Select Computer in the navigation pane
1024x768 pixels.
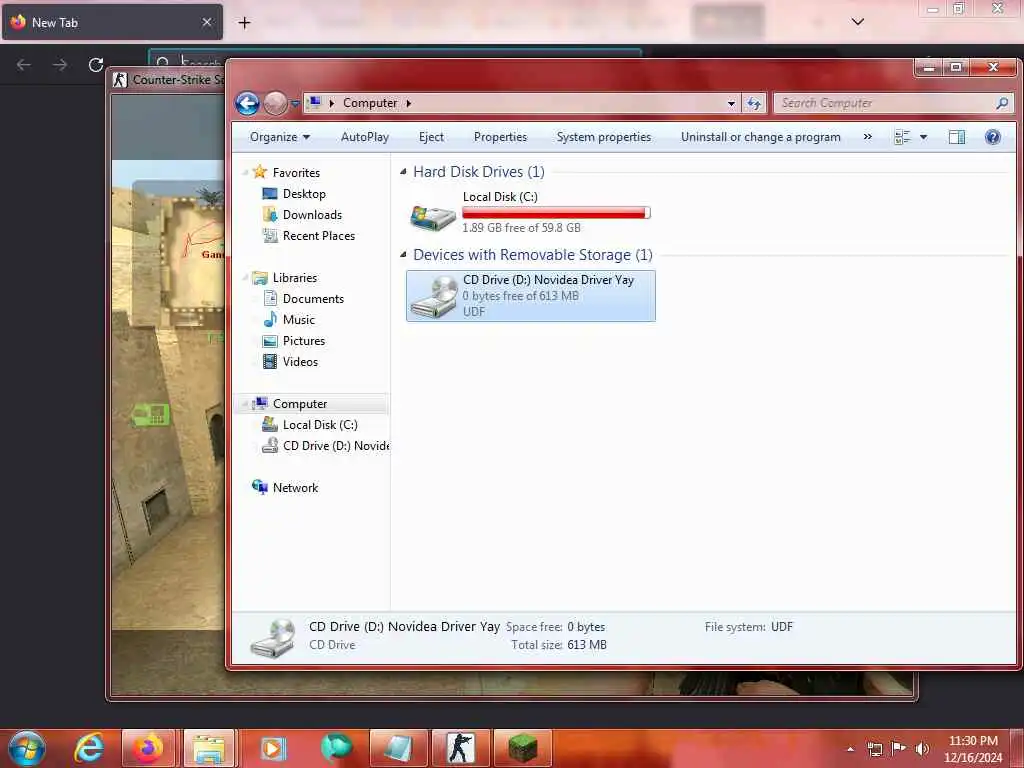(300, 404)
